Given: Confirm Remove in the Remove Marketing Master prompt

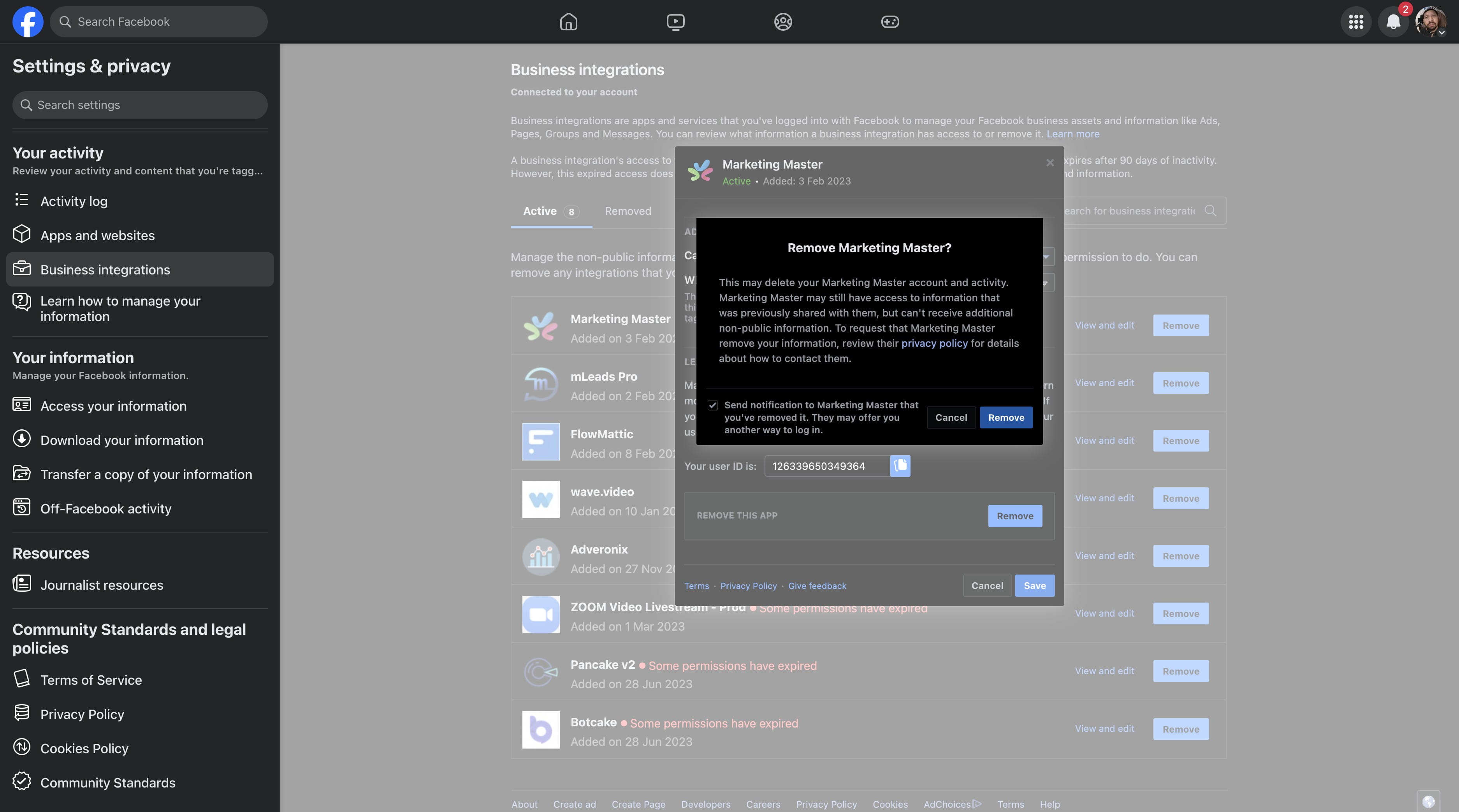Looking at the screenshot, I should coord(1006,417).
